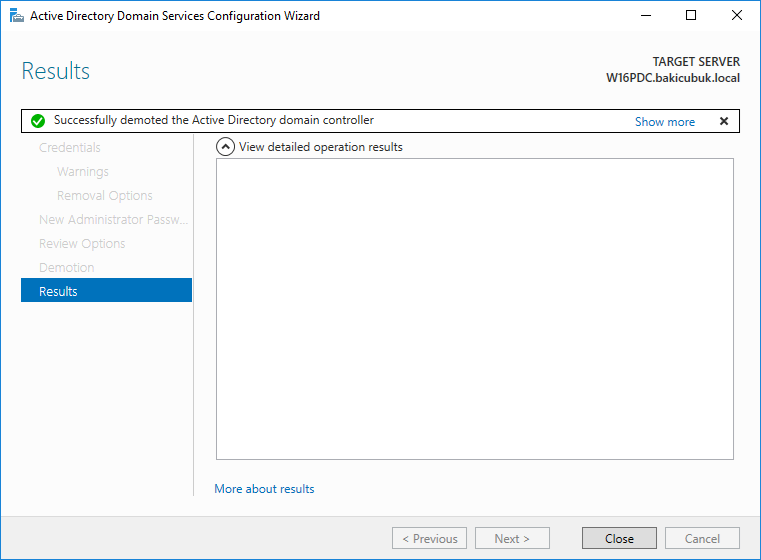This screenshot has height=560, width=761.
Task: Click the Cancel button
Action: [702, 538]
